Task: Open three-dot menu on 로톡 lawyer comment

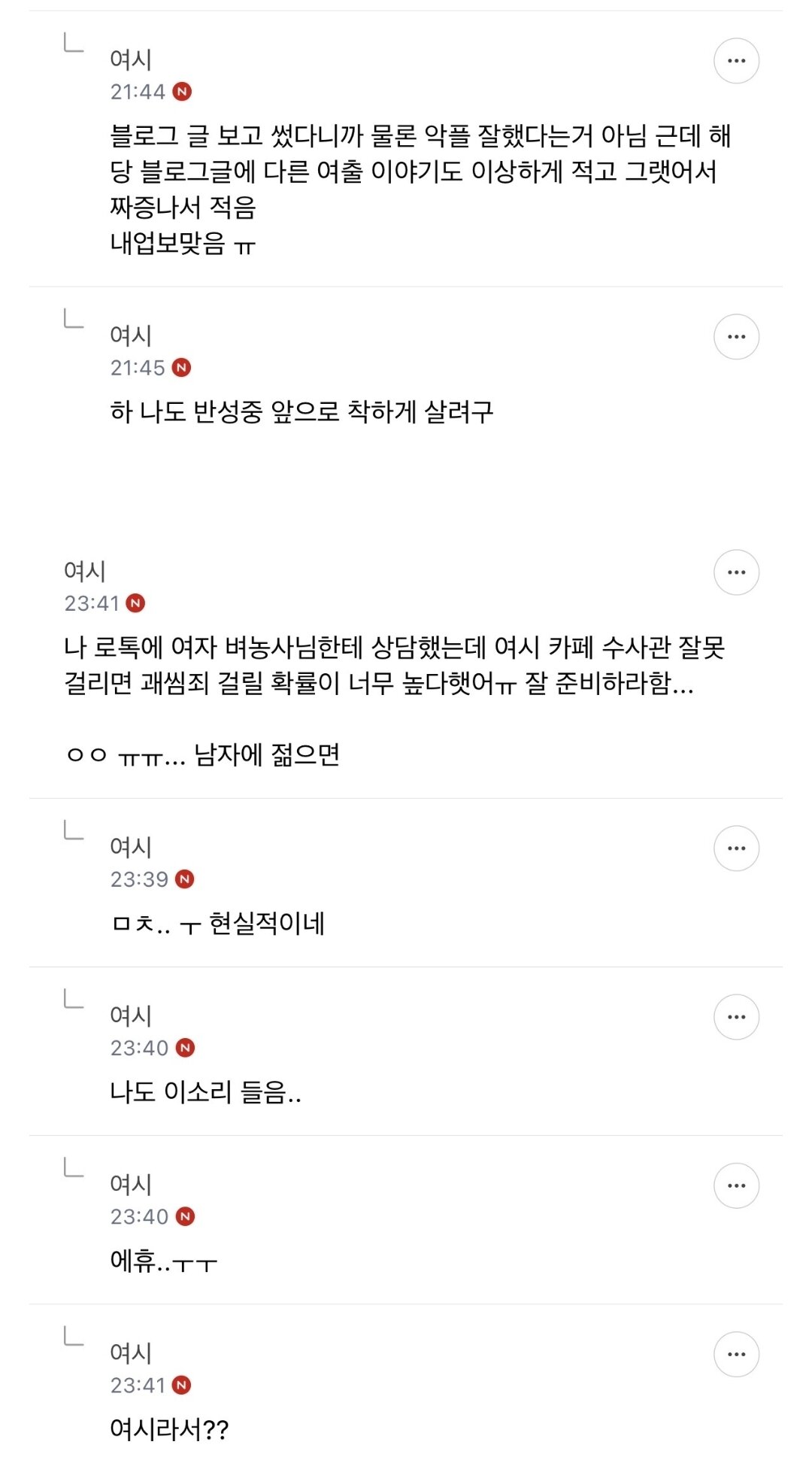Action: click(x=736, y=572)
